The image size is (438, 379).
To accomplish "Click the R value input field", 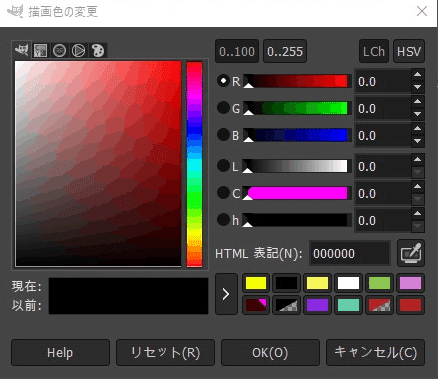I will pyautogui.click(x=383, y=81).
